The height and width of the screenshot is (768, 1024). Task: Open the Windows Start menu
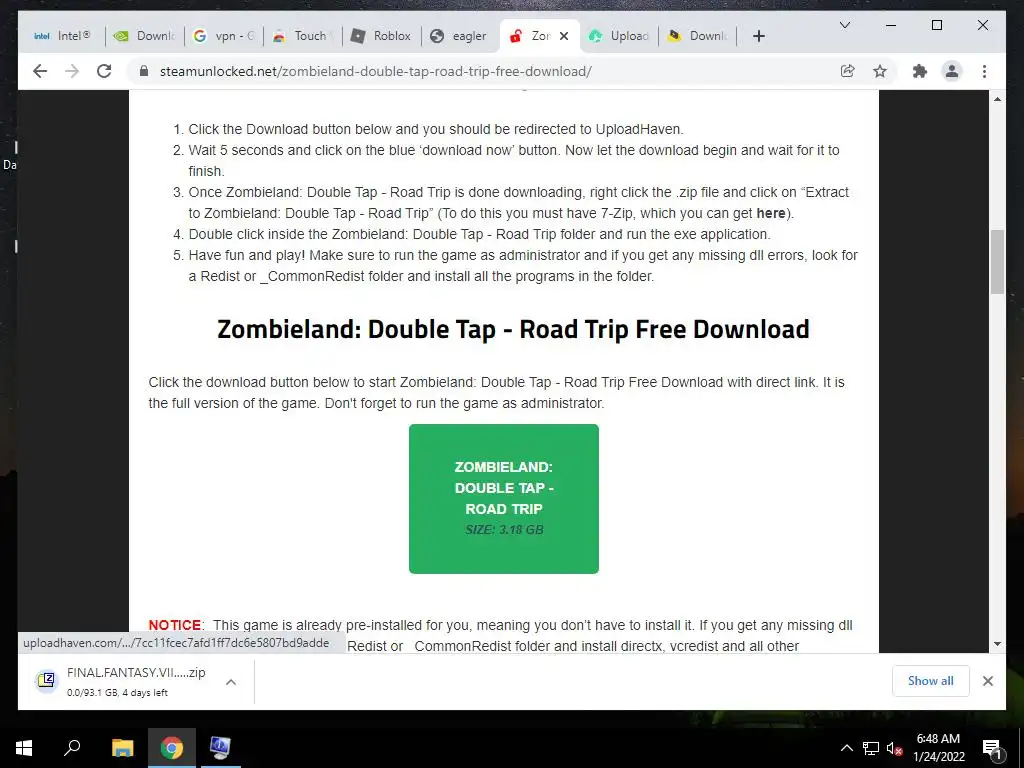pyautogui.click(x=24, y=748)
